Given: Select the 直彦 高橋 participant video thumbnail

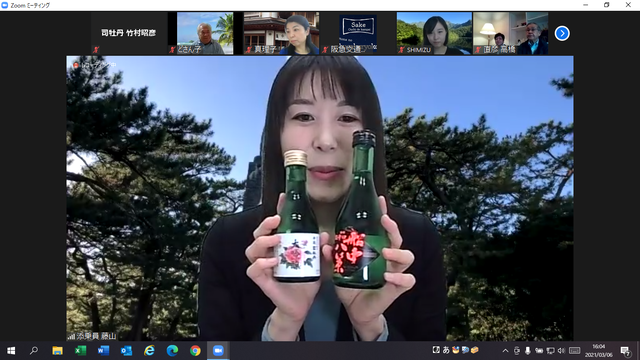Looking at the screenshot, I should [511, 33].
